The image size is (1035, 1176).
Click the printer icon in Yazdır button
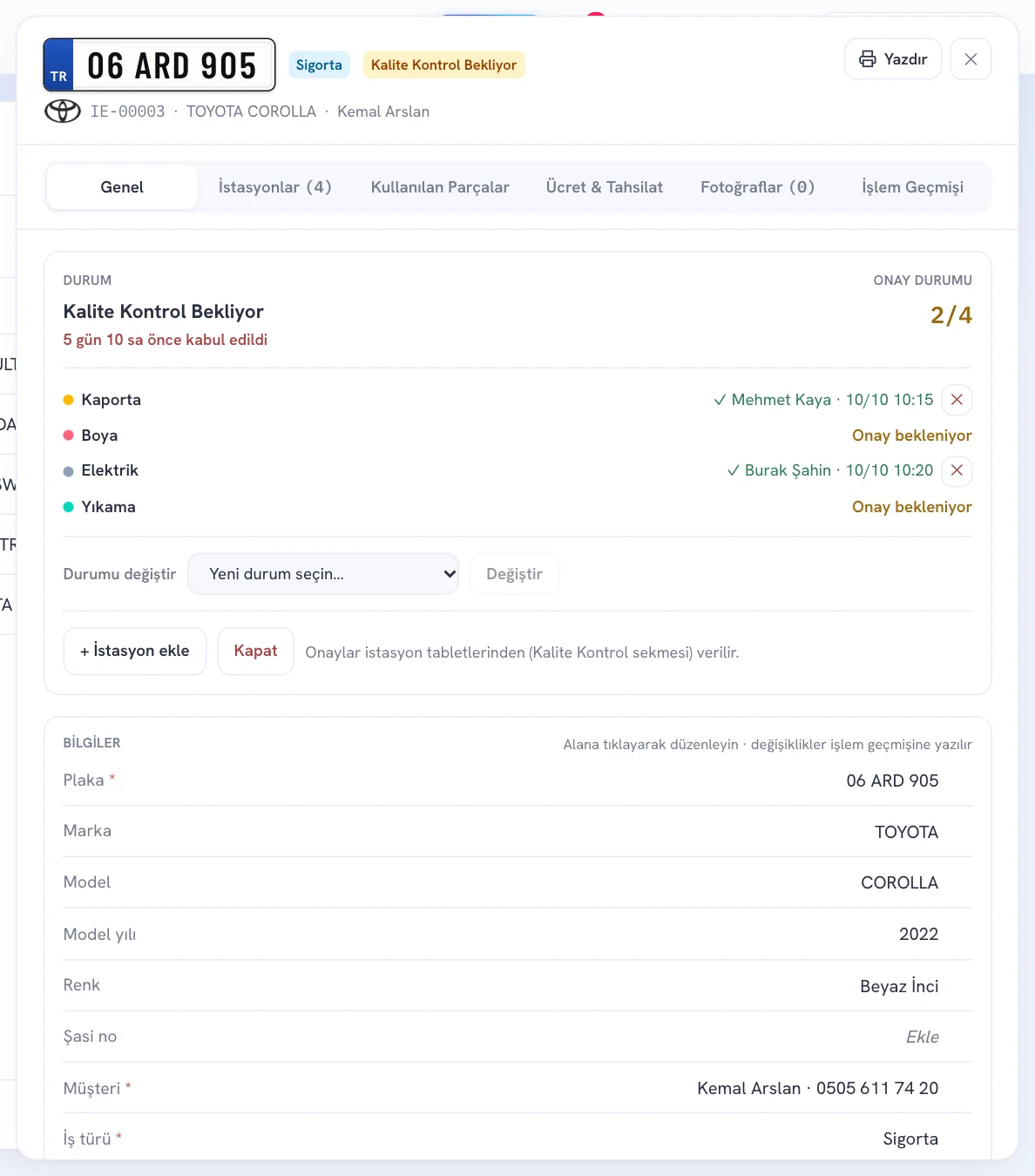[868, 59]
